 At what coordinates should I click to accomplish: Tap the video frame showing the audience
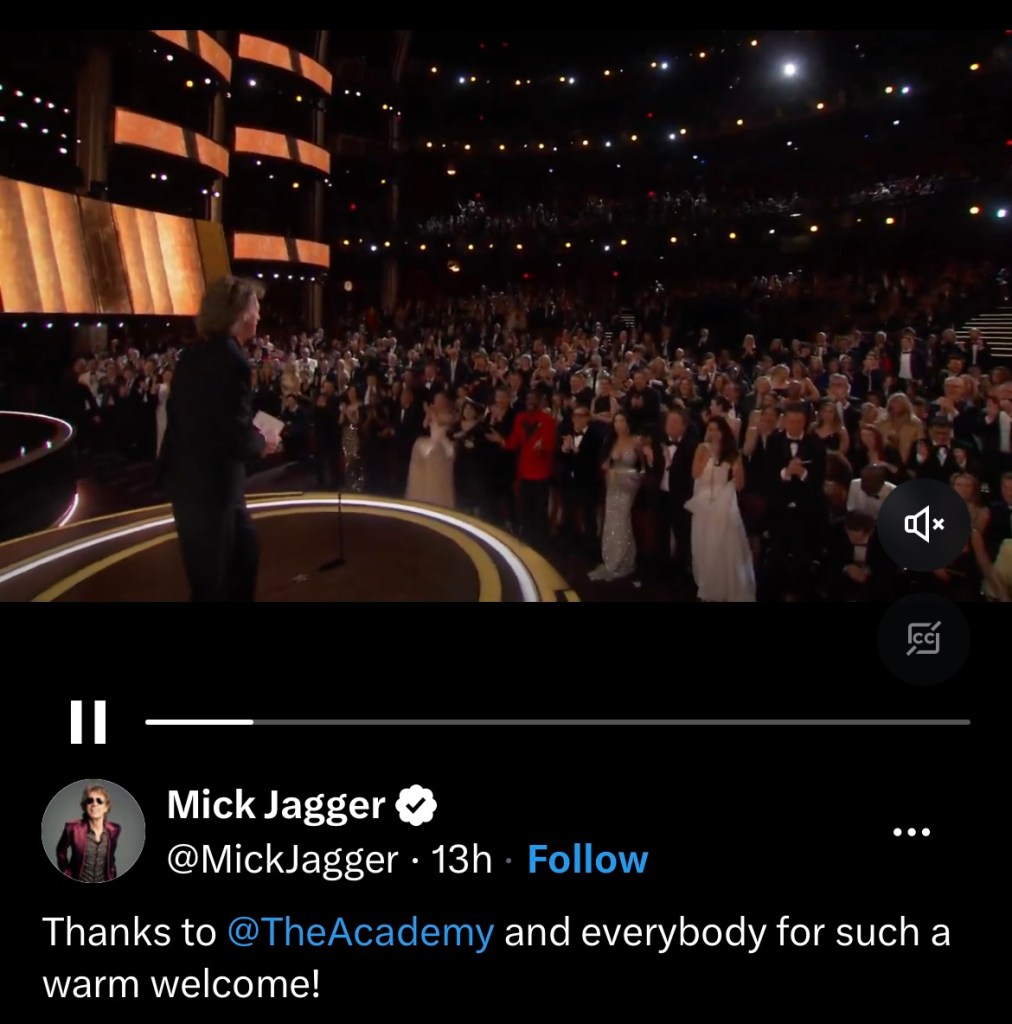pos(506,315)
